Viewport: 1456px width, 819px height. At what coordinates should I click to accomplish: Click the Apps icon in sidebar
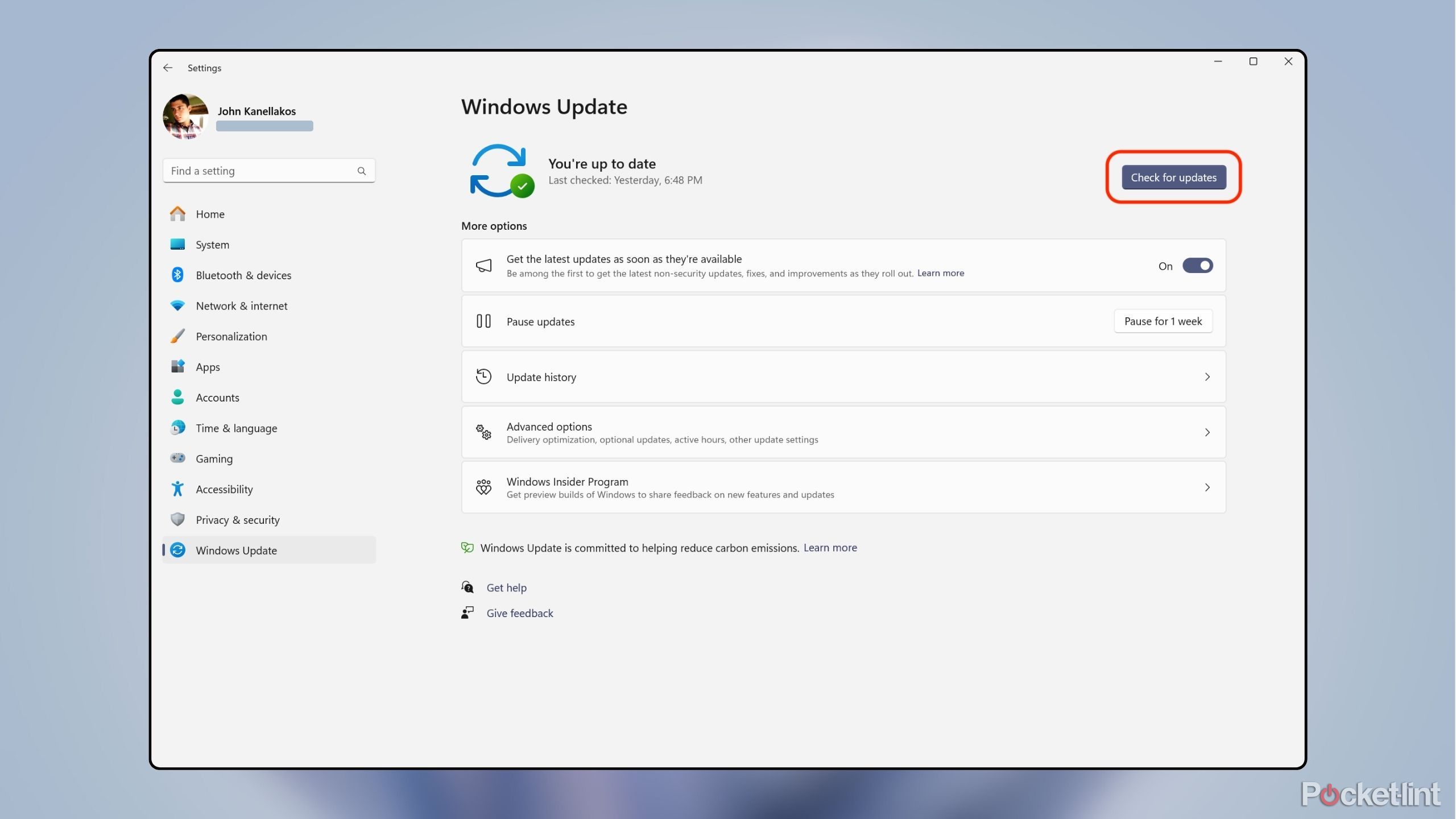[x=177, y=366]
